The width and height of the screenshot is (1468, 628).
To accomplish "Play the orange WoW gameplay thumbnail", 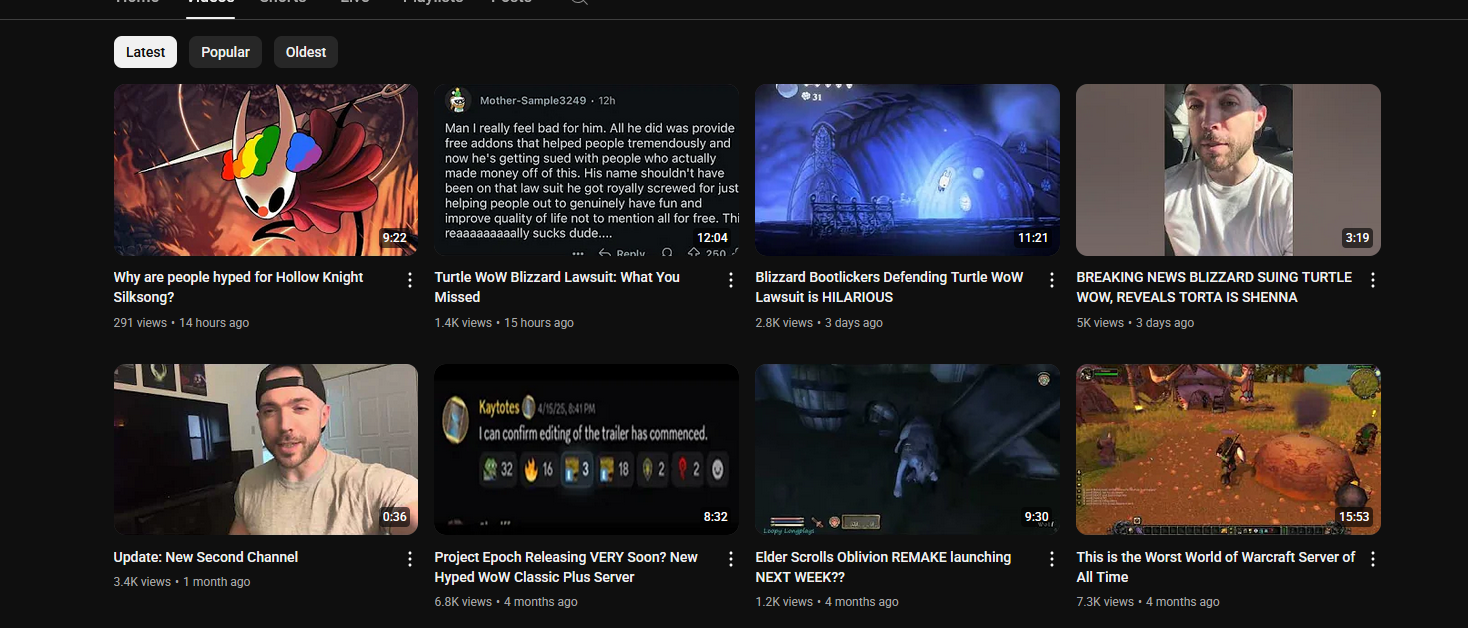I will [x=1228, y=449].
